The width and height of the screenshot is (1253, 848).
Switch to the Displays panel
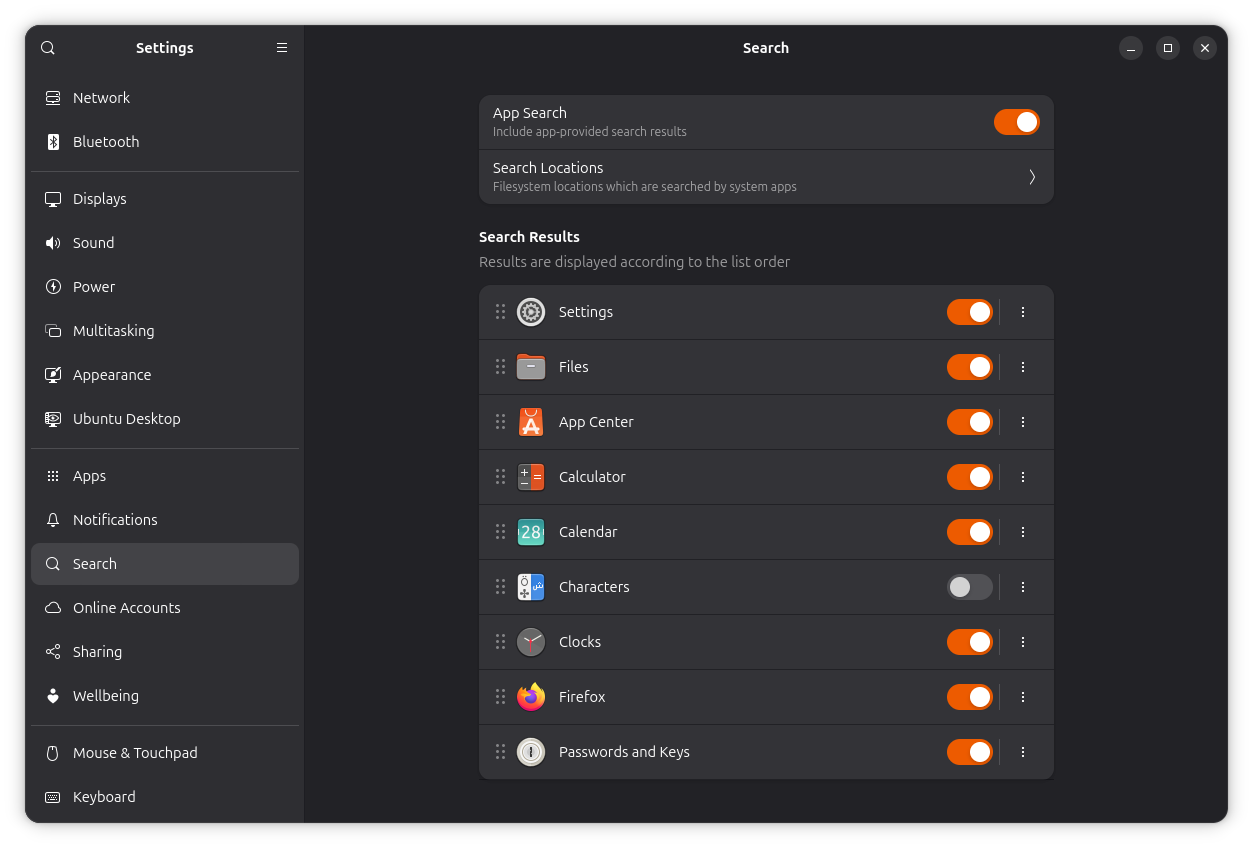(x=165, y=199)
